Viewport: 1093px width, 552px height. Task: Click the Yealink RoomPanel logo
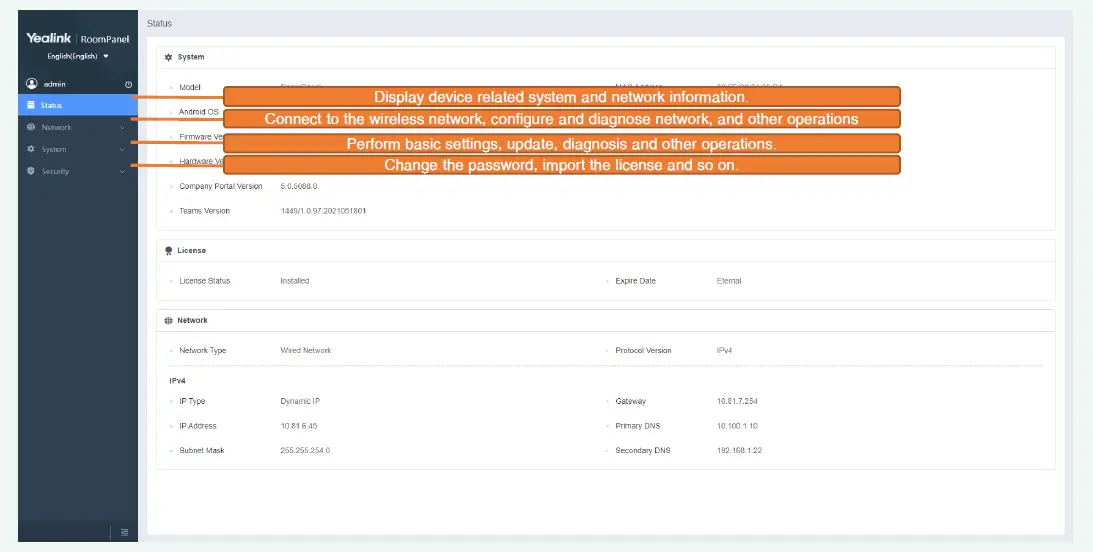(78, 39)
